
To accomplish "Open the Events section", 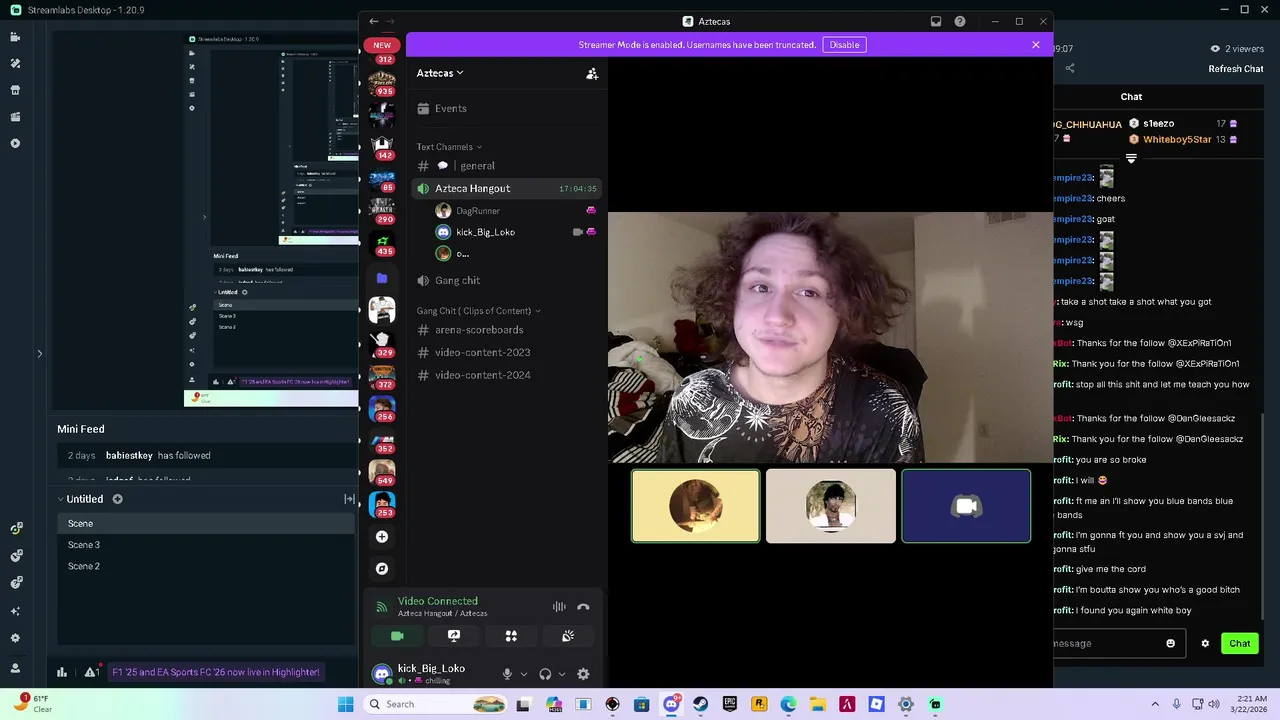I will coord(506,108).
